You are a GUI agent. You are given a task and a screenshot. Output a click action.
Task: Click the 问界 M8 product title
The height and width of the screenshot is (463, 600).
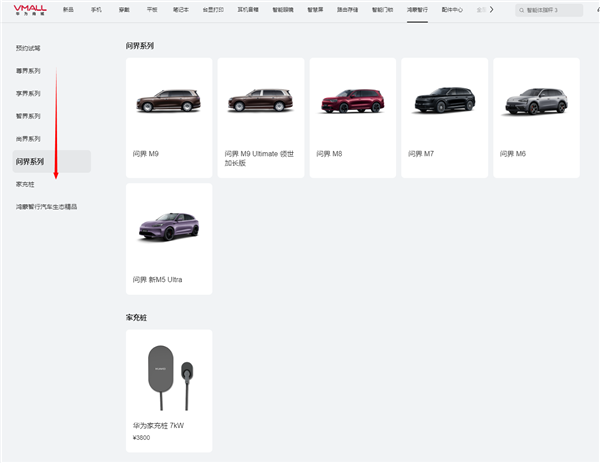point(329,154)
